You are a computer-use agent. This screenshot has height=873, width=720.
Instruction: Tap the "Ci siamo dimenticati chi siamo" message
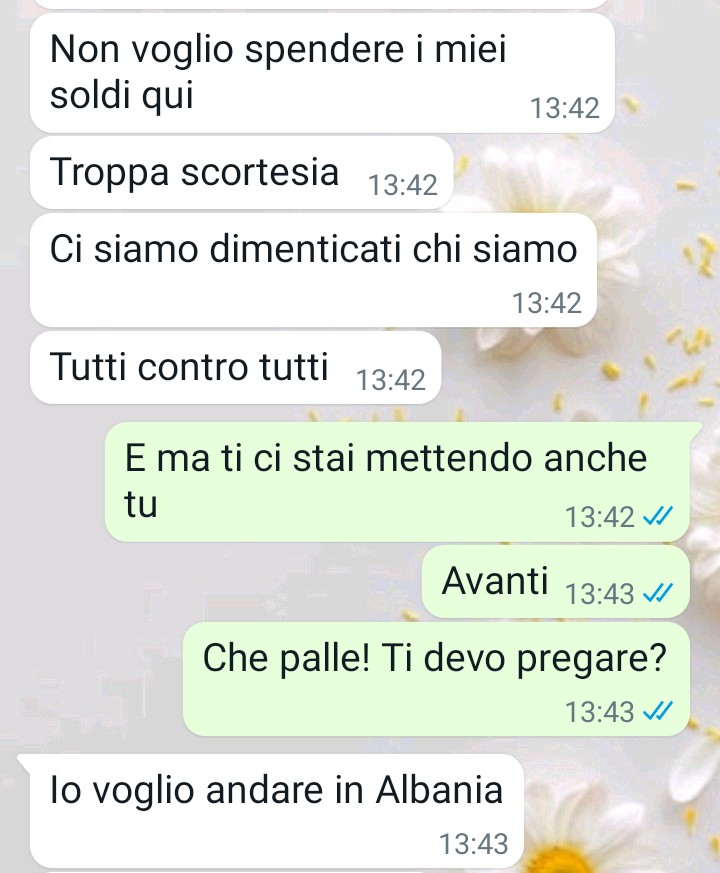click(313, 270)
